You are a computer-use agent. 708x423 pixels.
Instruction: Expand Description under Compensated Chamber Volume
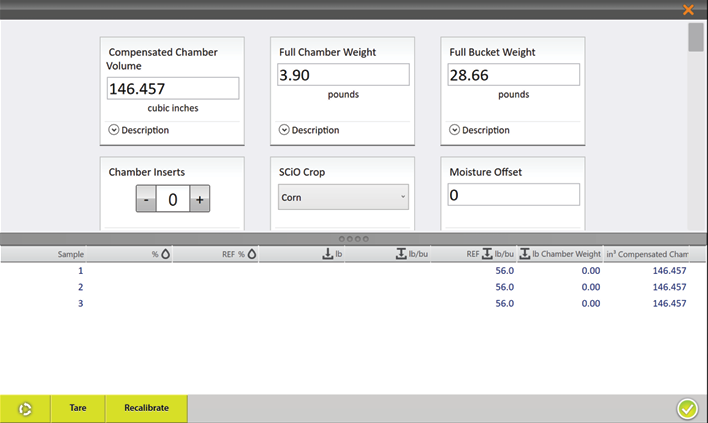click(x=139, y=130)
